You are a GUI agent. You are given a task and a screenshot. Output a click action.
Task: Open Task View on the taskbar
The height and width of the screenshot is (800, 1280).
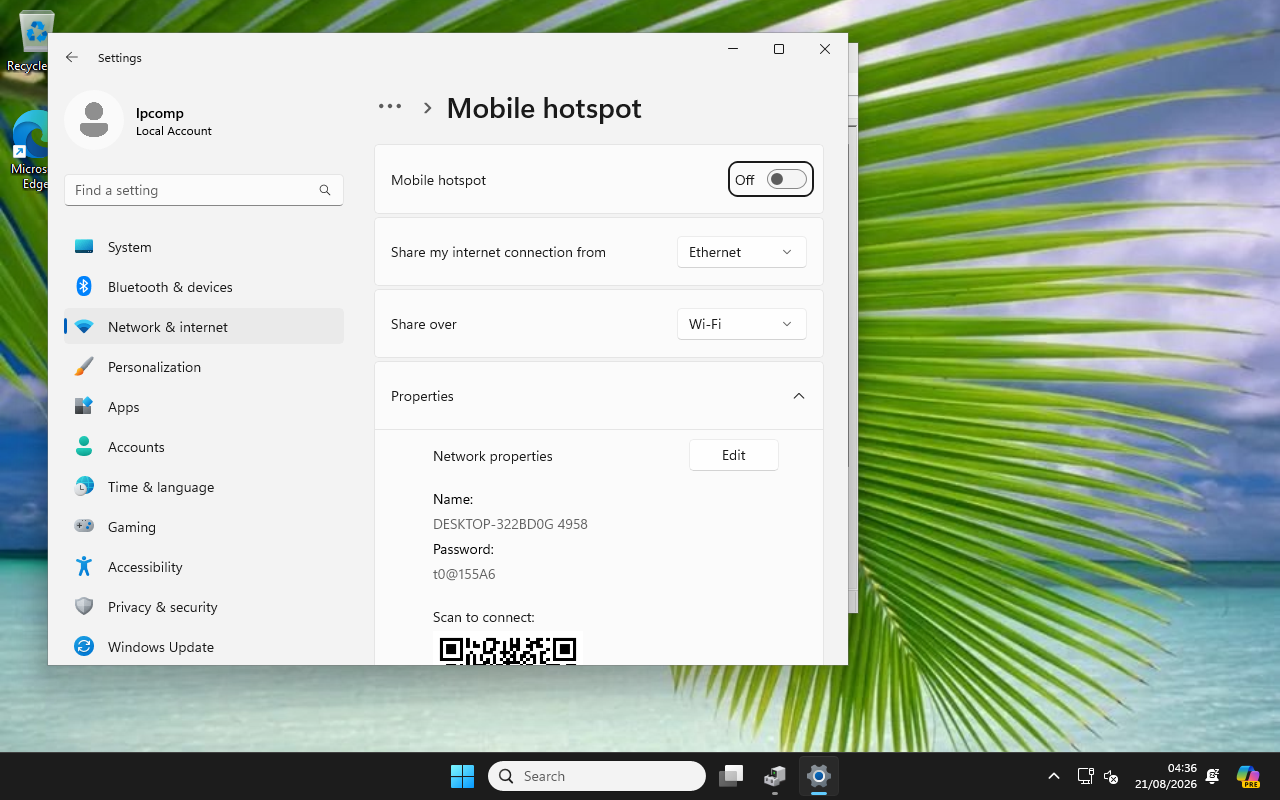pos(732,776)
